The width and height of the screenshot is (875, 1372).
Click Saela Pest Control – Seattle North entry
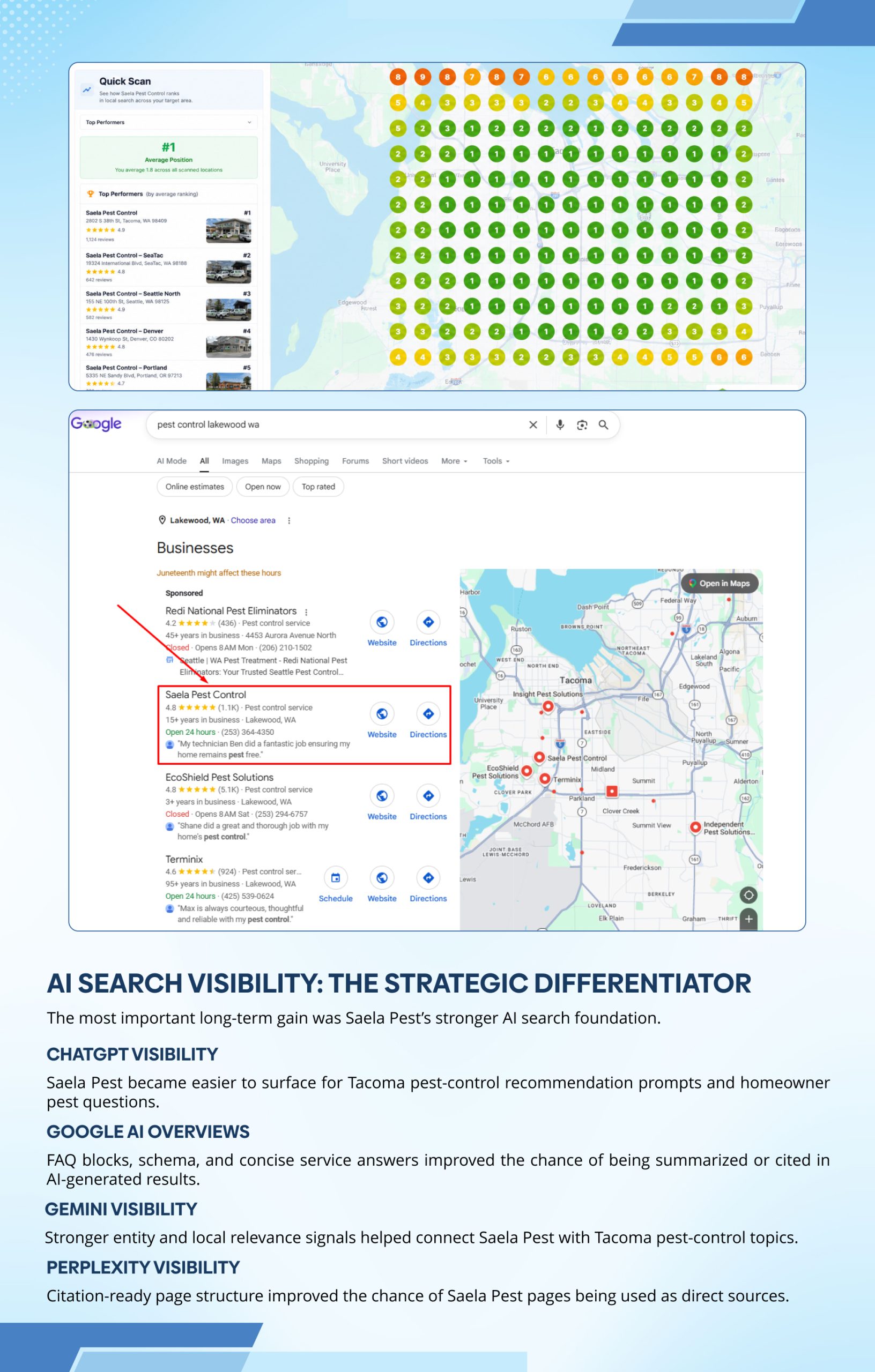[169, 305]
